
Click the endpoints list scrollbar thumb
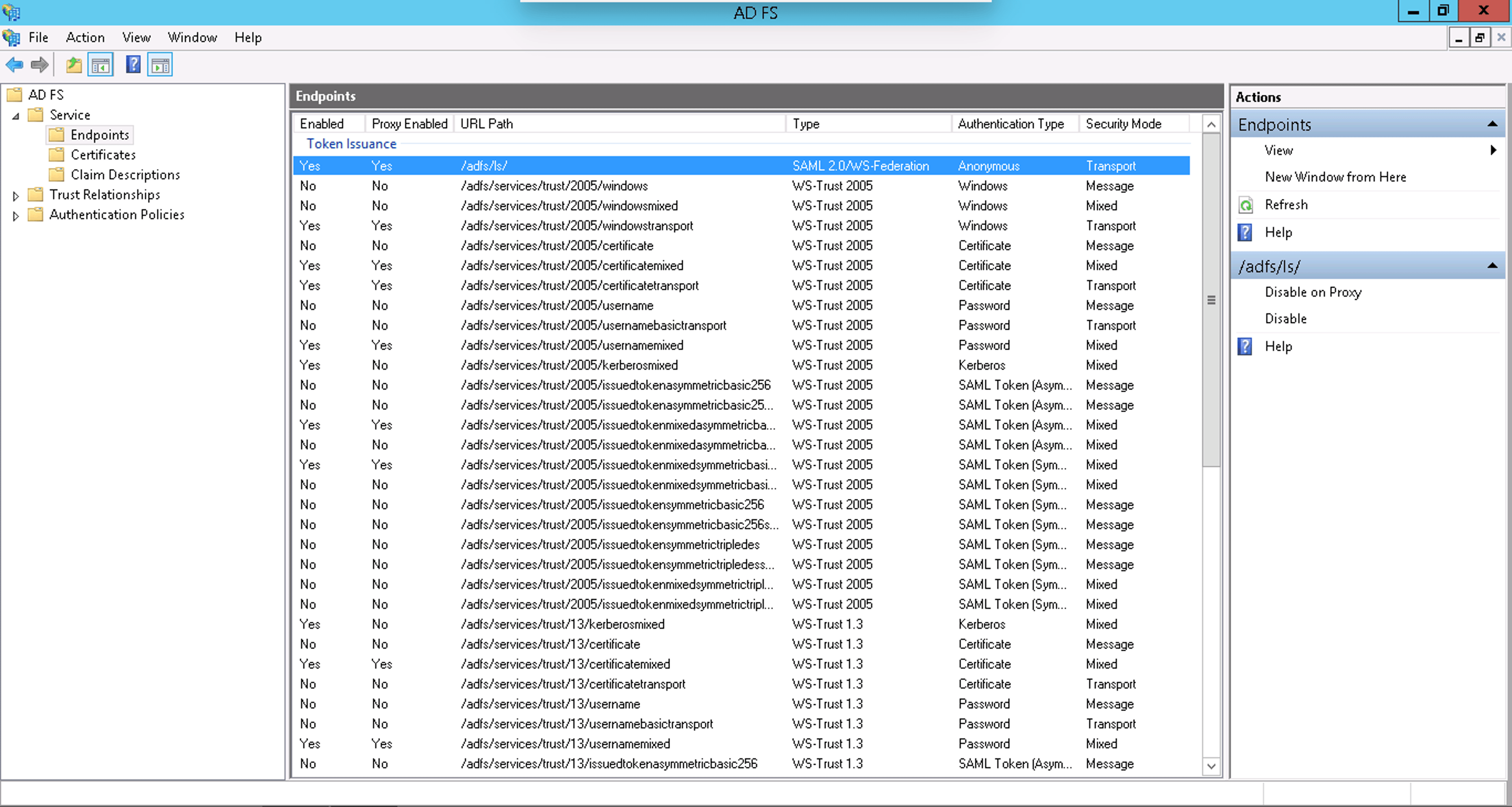pyautogui.click(x=1211, y=300)
